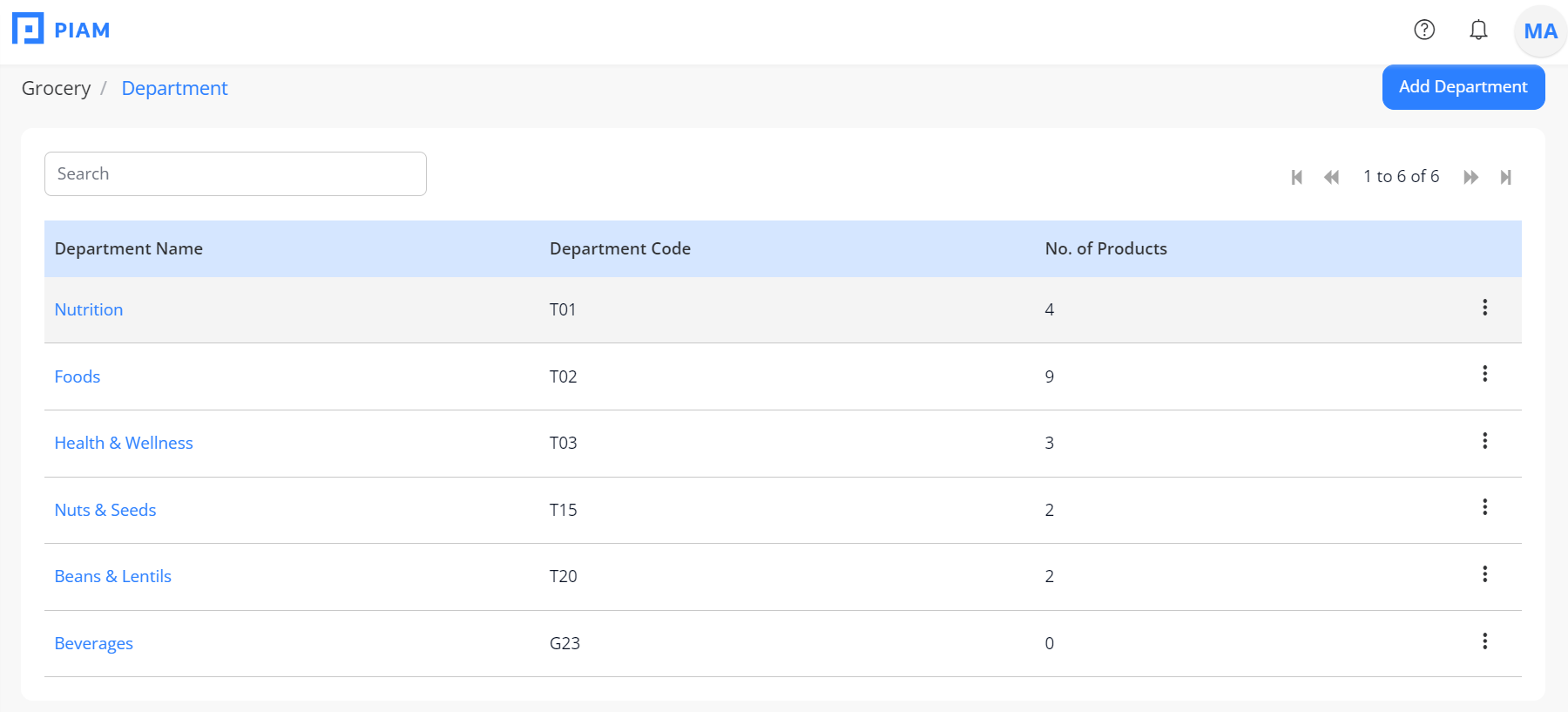Screen dimensions: 1568x712
Task: Click product count 2 in Nuts & Seeds row
Action: [x=1050, y=510]
